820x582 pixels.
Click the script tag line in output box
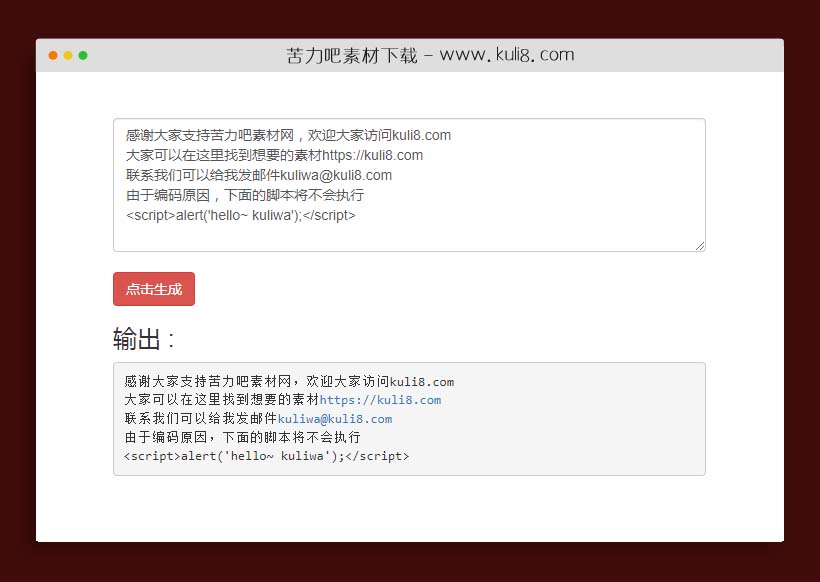[x=266, y=455]
